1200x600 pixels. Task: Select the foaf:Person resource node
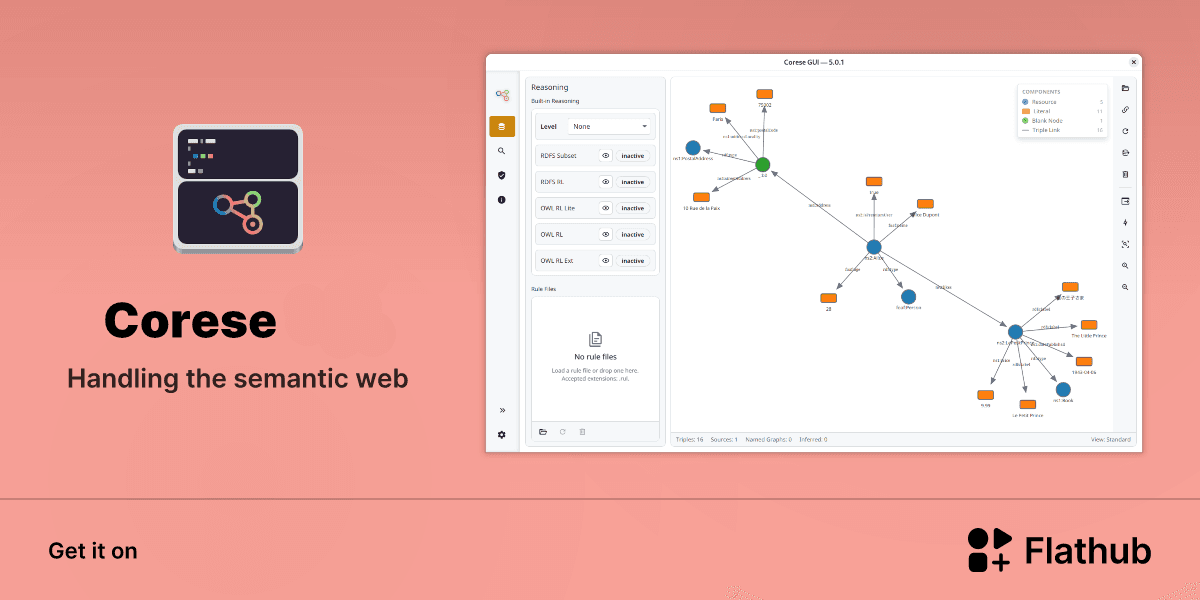[908, 297]
